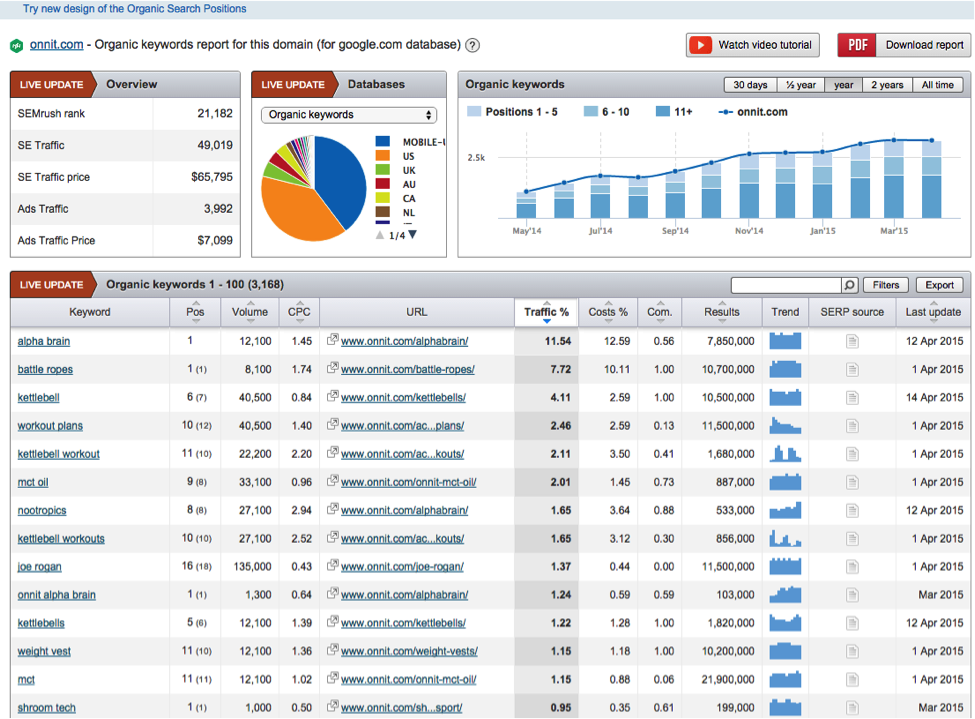Click the onnit.com favicon near the report heading
Viewport: 975px width, 719px height.
(16, 45)
